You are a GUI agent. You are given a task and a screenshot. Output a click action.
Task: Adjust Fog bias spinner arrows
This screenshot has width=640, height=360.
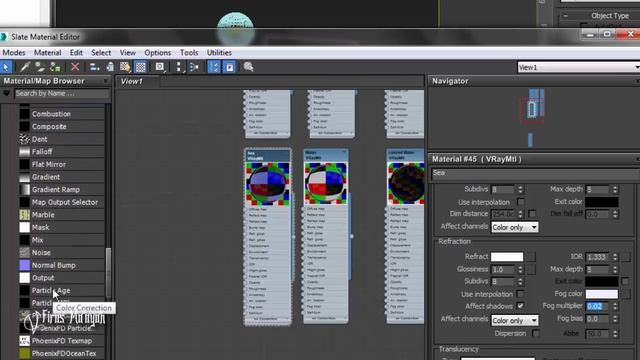click(x=615, y=319)
